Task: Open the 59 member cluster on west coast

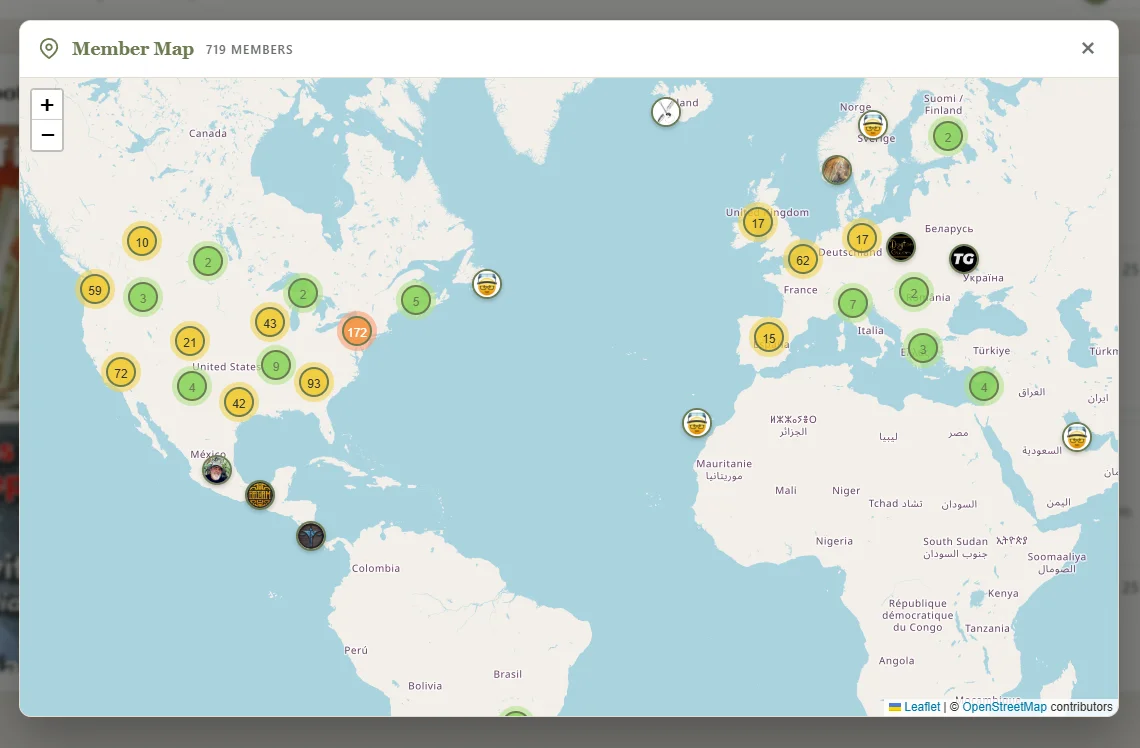Action: [95, 290]
